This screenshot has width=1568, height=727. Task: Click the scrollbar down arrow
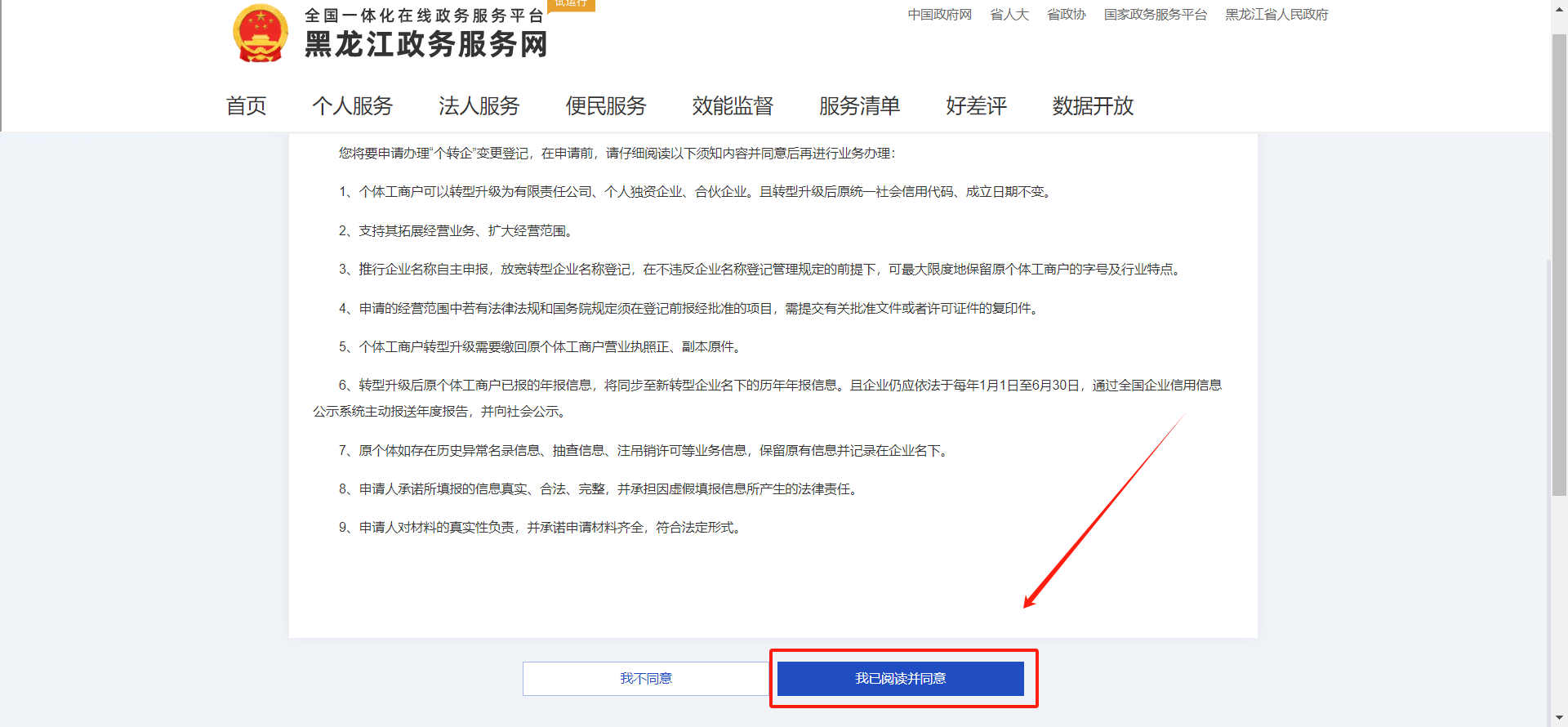1559,718
